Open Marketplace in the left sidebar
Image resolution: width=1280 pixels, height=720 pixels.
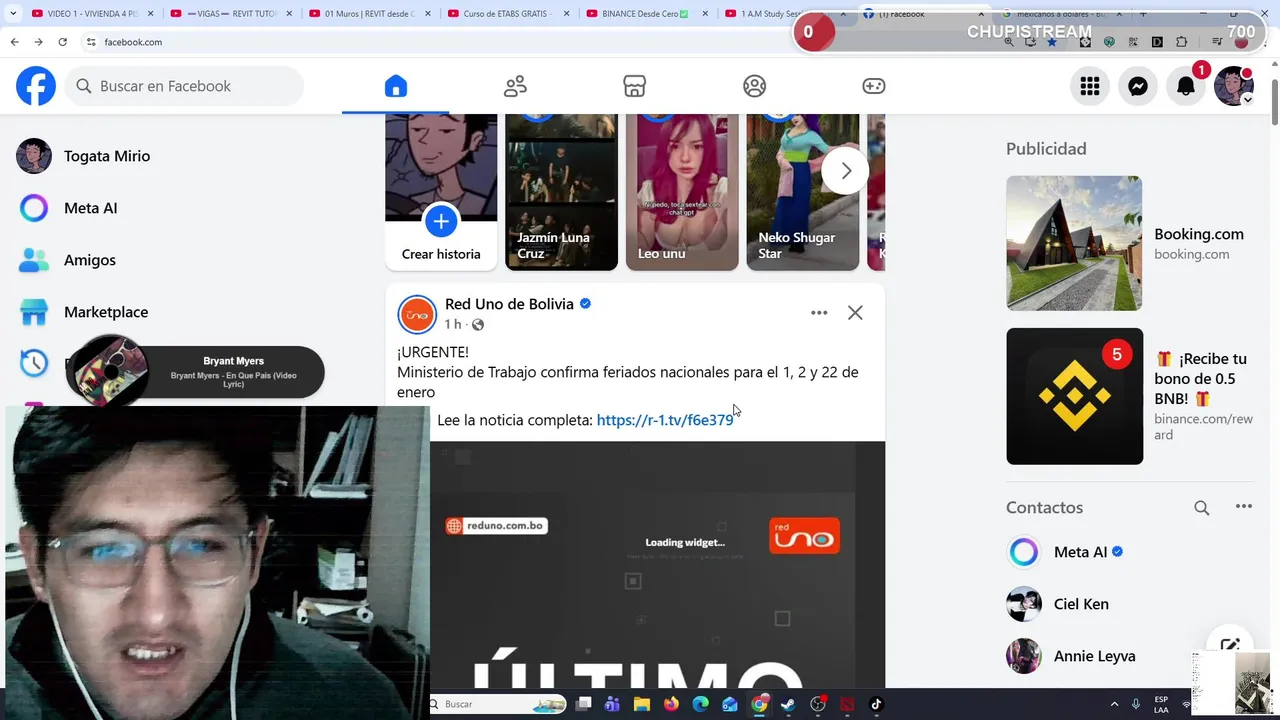[x=106, y=312]
